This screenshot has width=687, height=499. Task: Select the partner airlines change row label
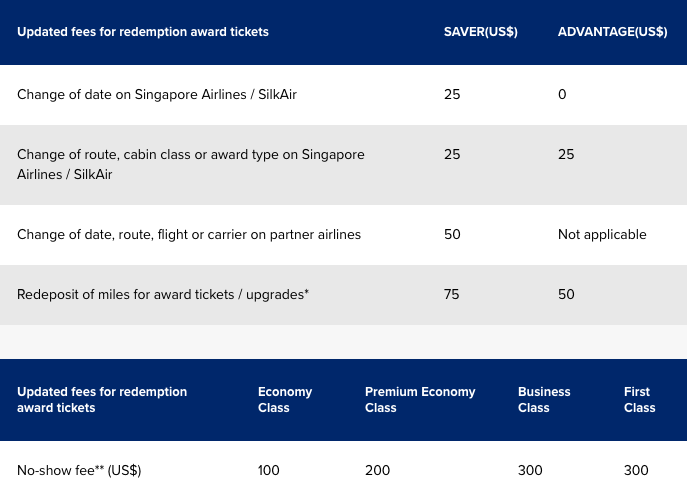[x=189, y=235]
